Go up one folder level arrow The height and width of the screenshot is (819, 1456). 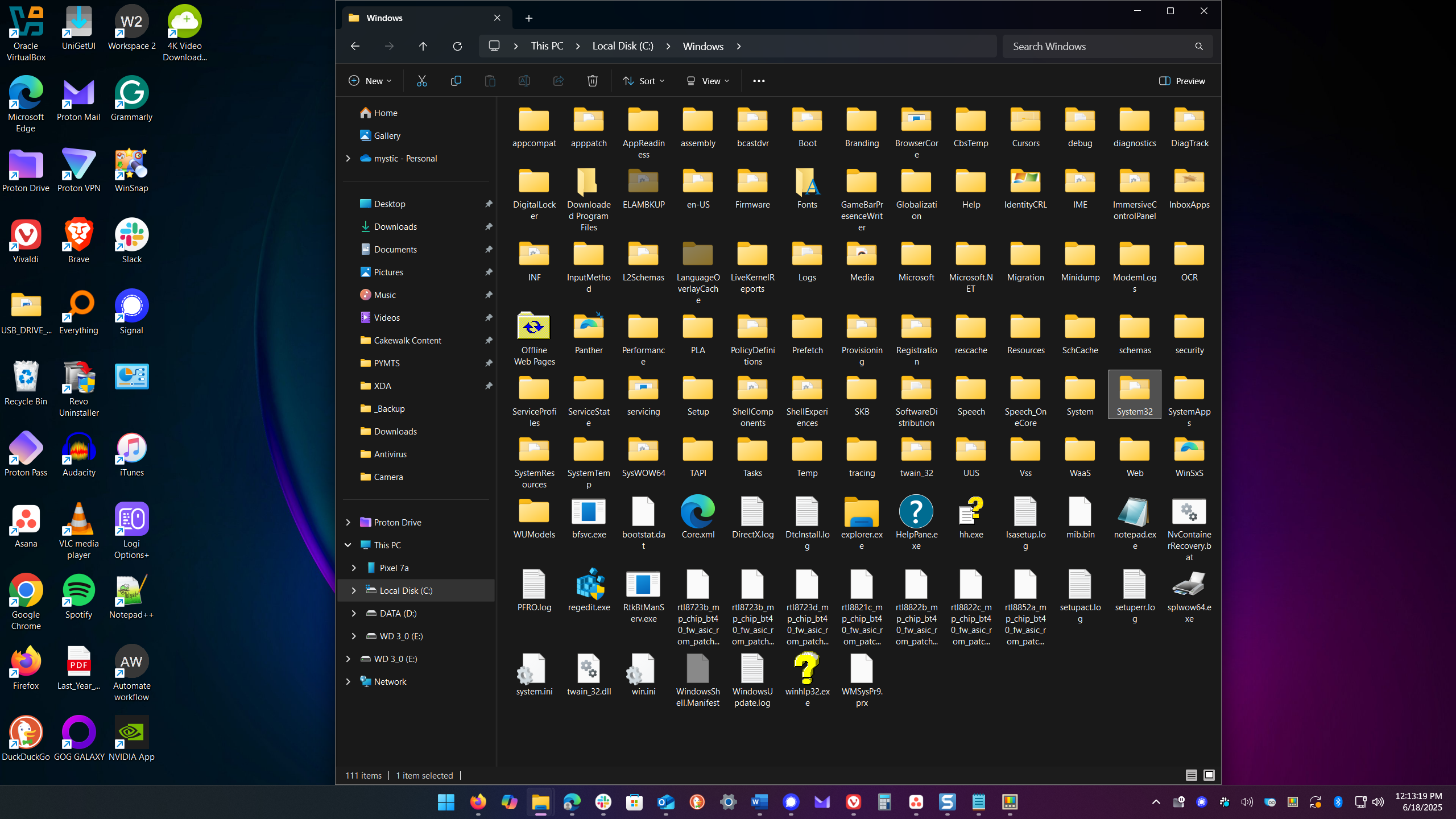tap(423, 46)
